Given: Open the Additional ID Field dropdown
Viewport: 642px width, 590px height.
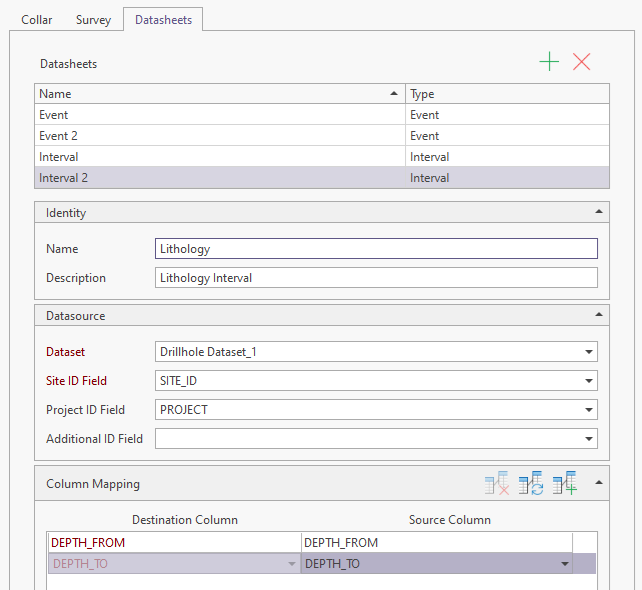Looking at the screenshot, I should (x=589, y=439).
